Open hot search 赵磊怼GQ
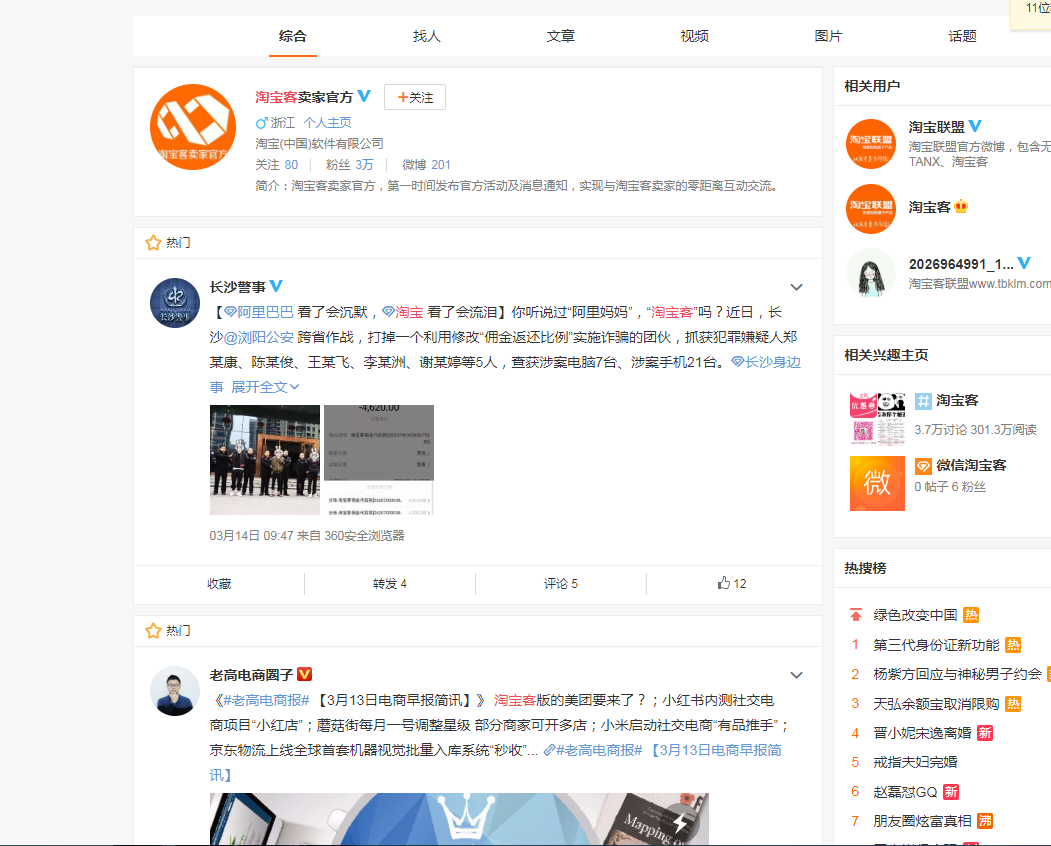 [x=905, y=792]
